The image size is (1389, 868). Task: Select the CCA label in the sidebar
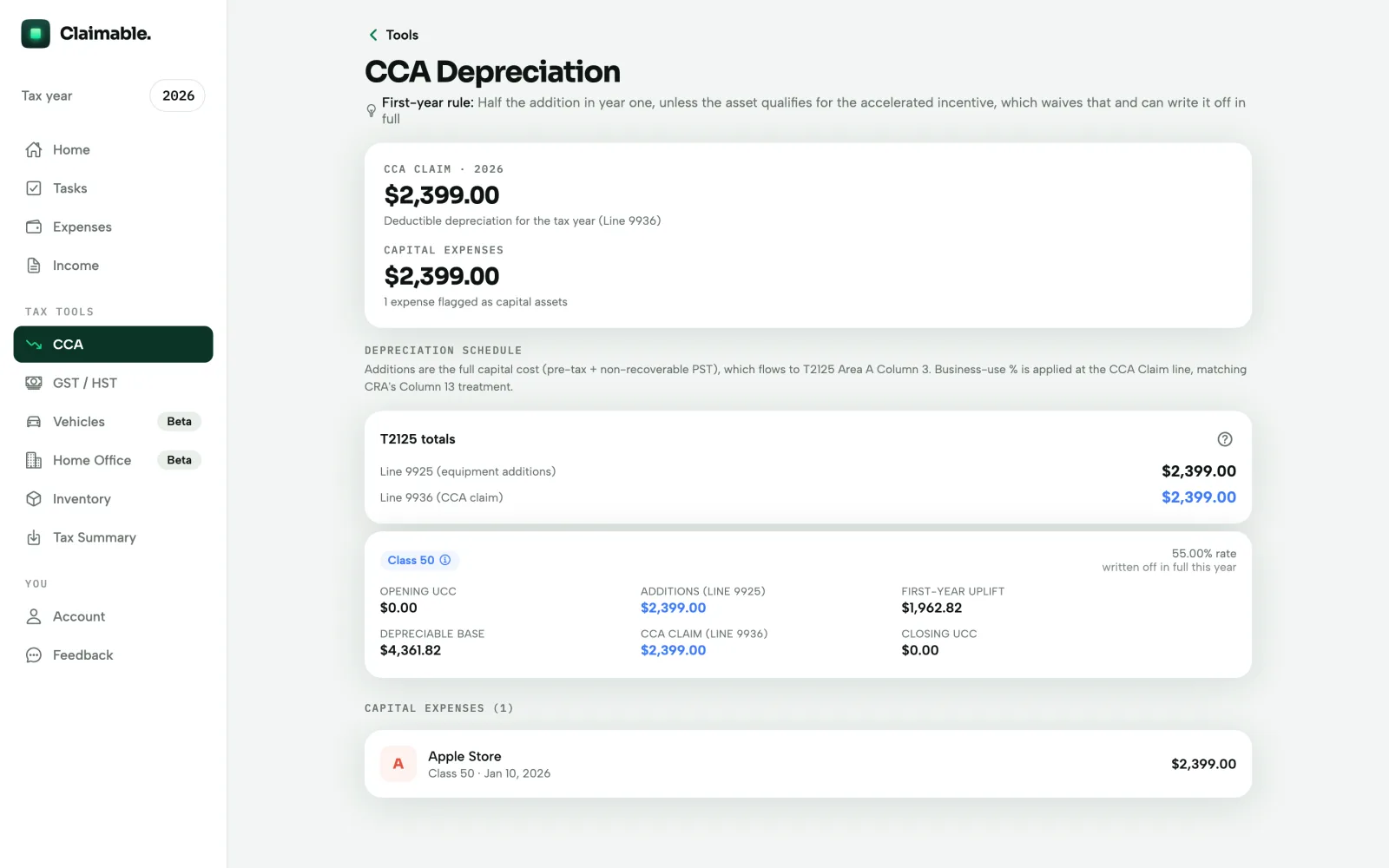tap(68, 345)
